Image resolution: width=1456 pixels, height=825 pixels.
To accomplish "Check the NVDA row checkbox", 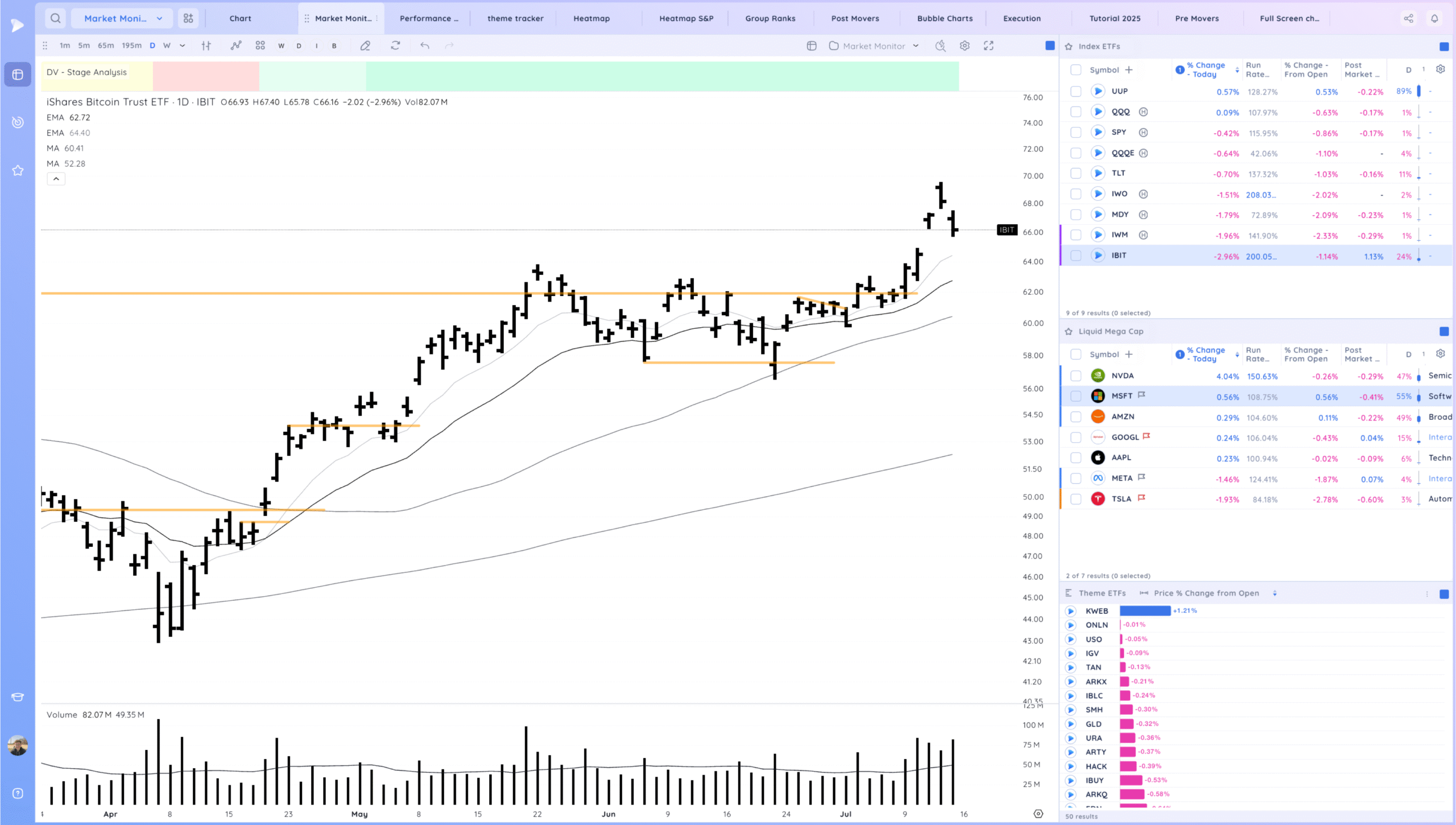I will click(1076, 376).
